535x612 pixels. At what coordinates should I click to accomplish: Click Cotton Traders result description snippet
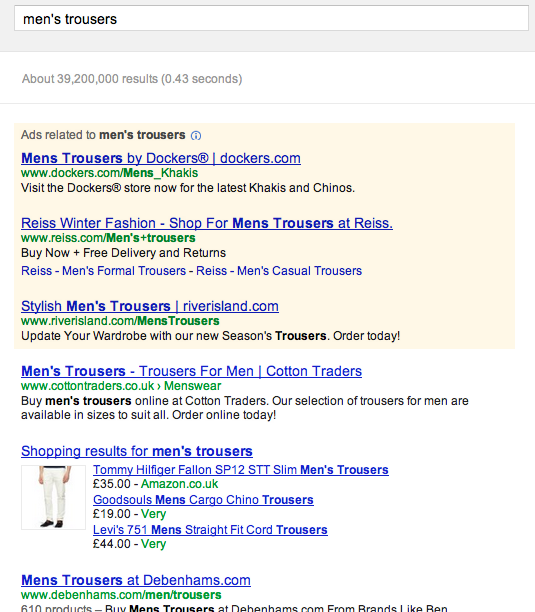click(x=245, y=408)
